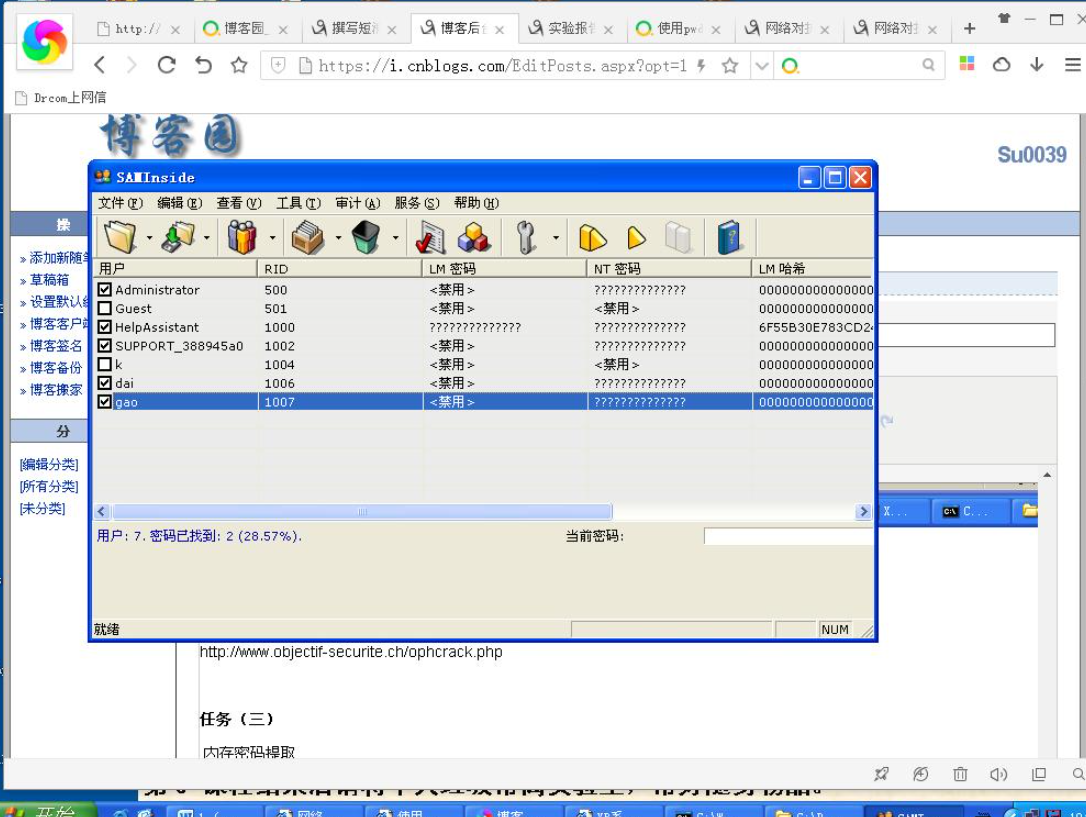Open the Drcom上网信 bookmark
The width and height of the screenshot is (1086, 817).
click(62, 98)
